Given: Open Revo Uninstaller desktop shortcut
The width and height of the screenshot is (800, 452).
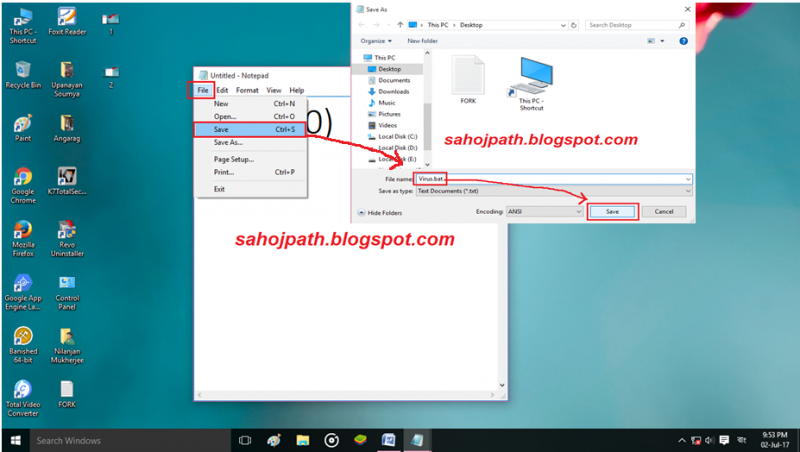Looking at the screenshot, I should 67,239.
